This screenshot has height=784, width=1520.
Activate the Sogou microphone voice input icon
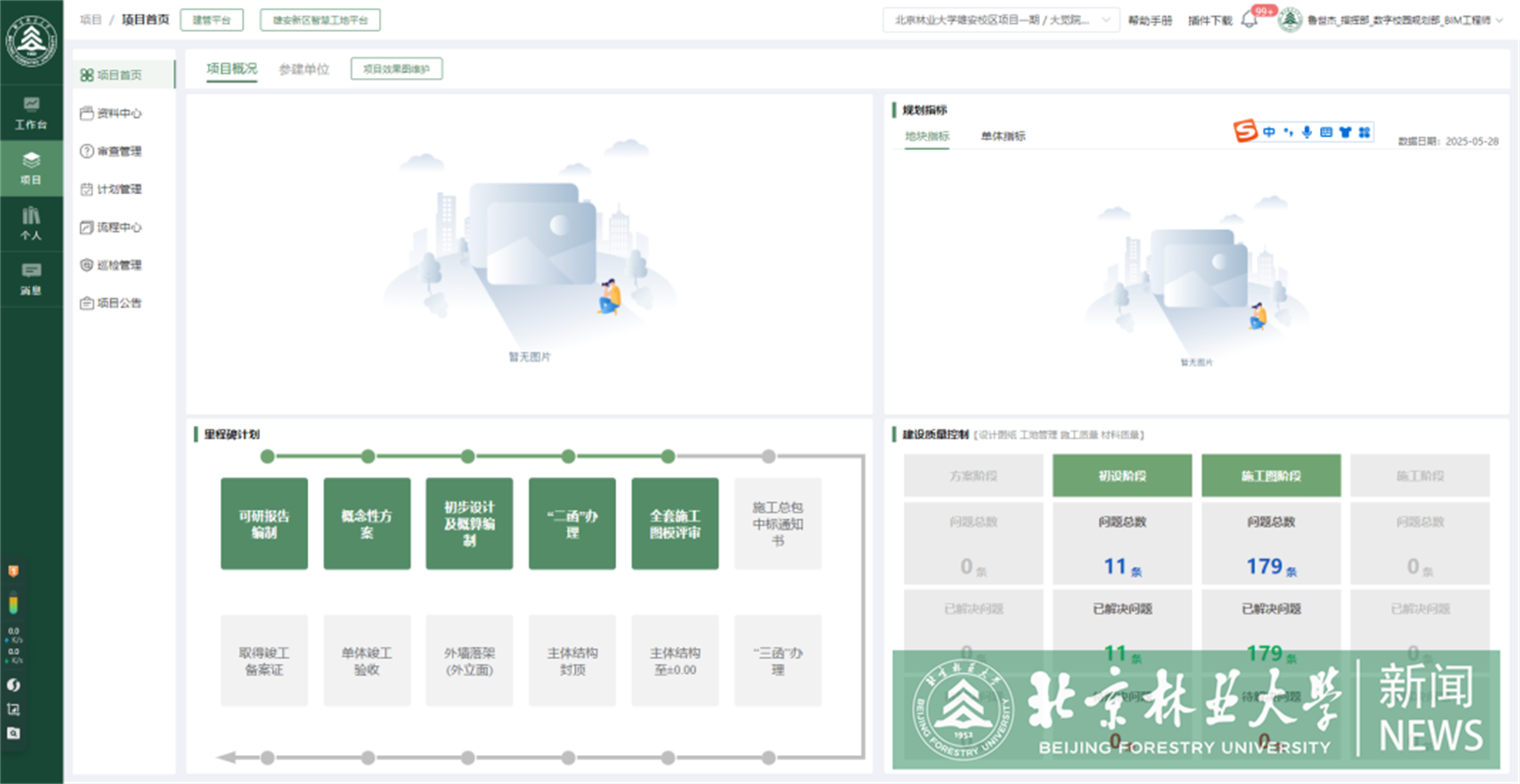[x=1307, y=132]
